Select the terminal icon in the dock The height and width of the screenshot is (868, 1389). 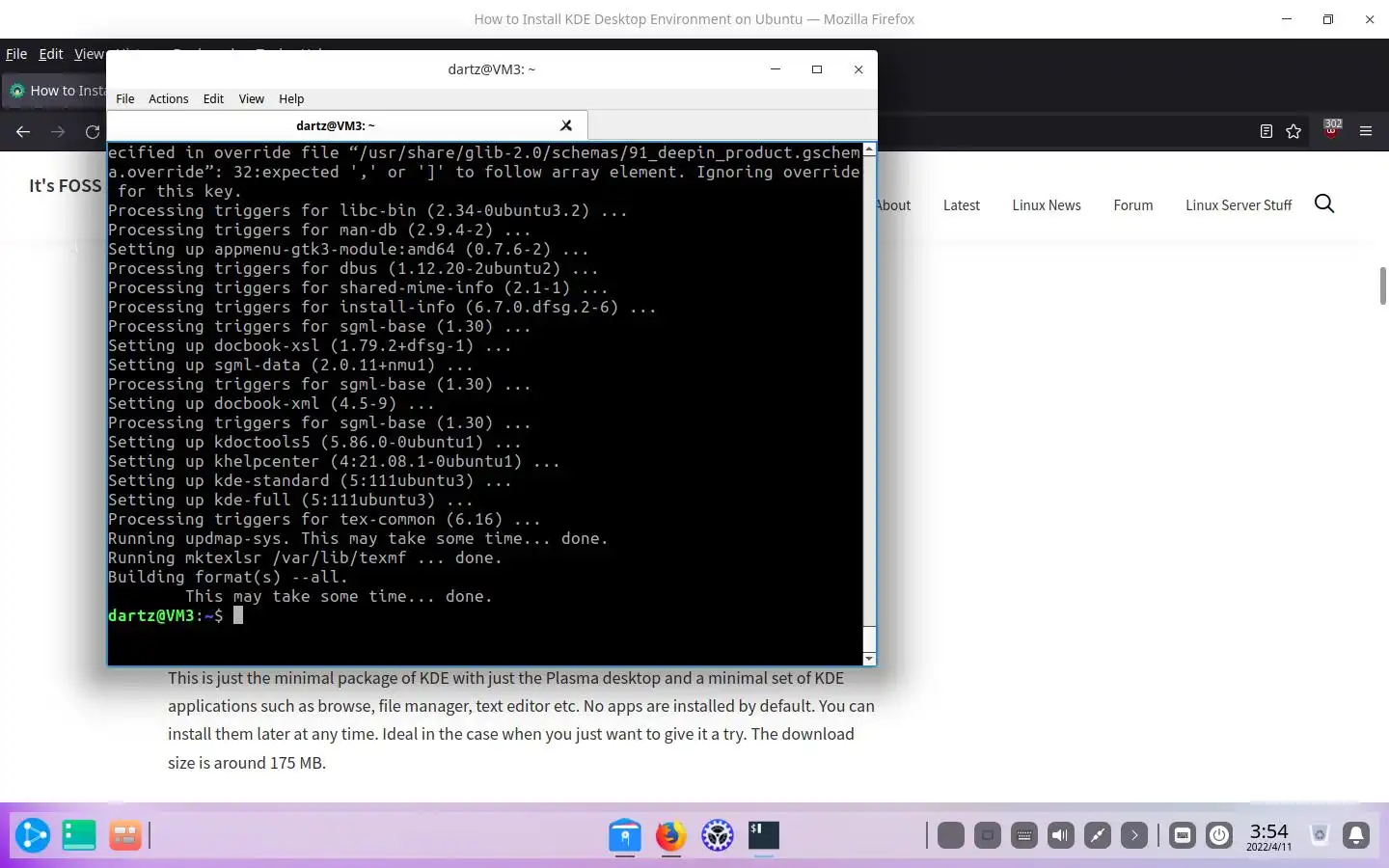coord(764,835)
